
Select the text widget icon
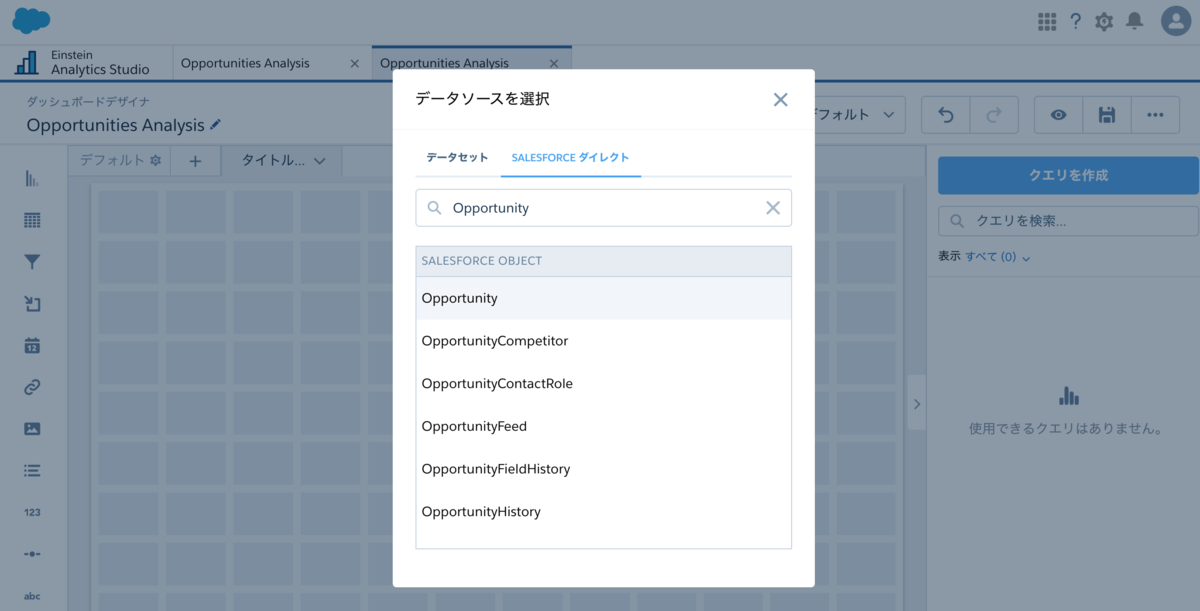(x=31, y=595)
